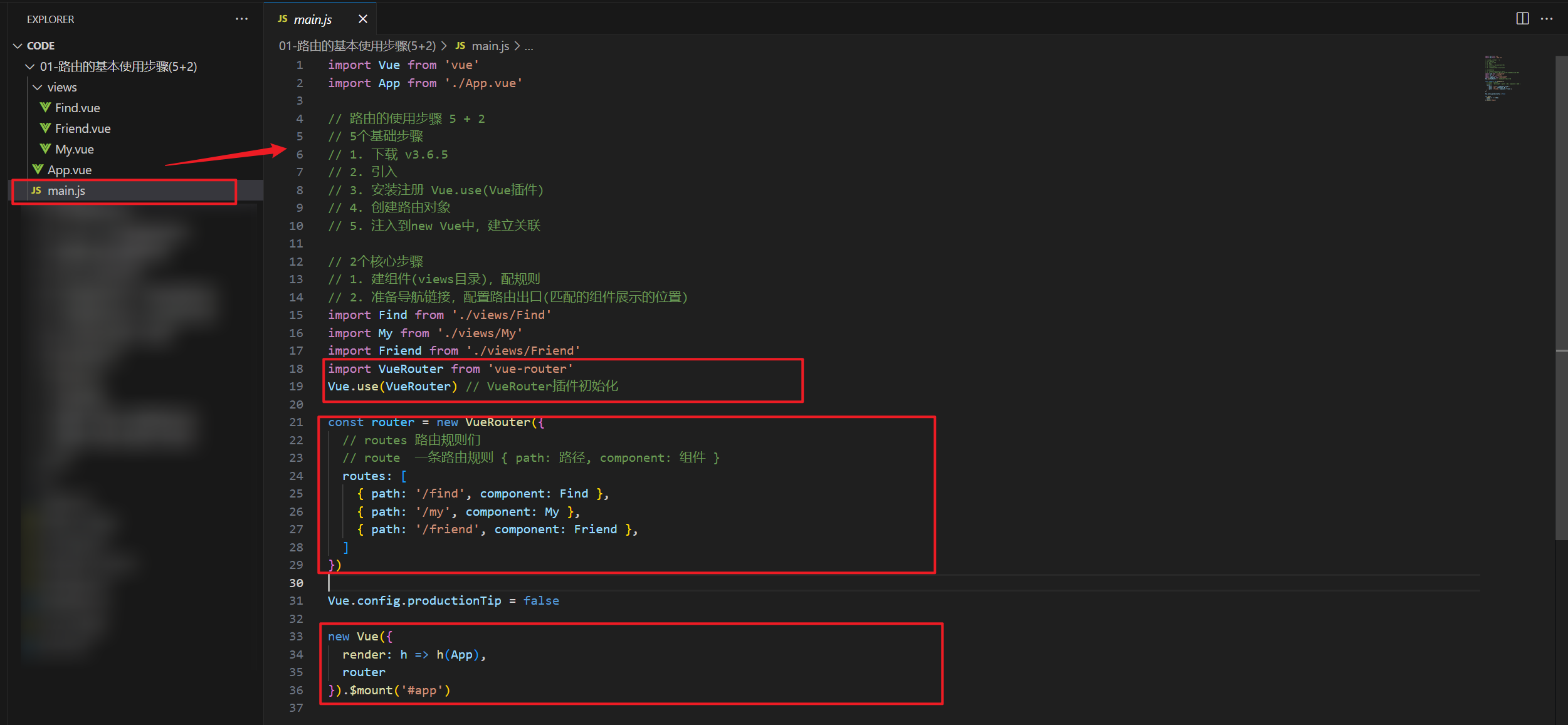The image size is (1568, 725).
Task: Collapse the views folder
Action: [38, 87]
